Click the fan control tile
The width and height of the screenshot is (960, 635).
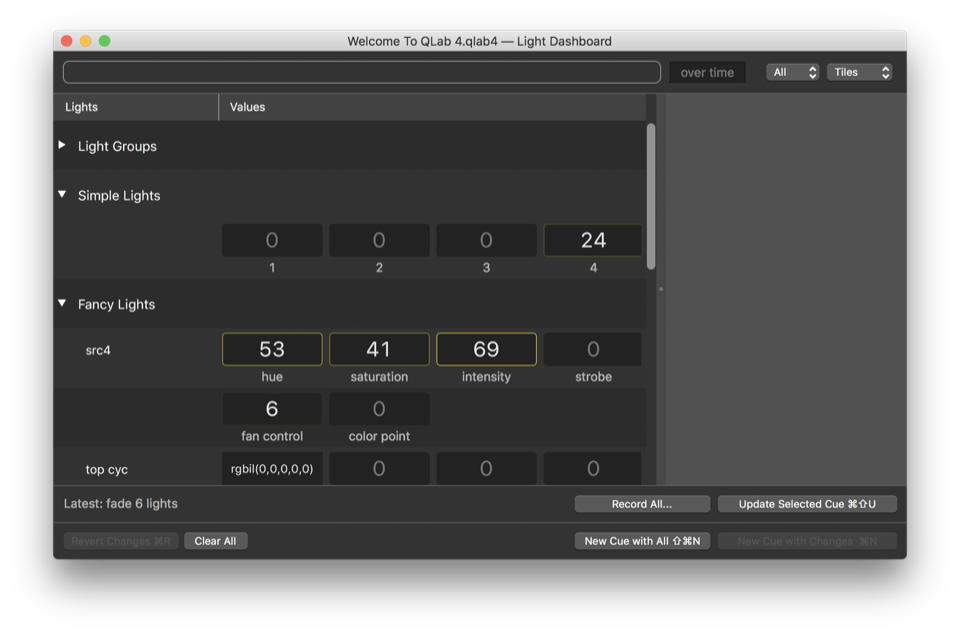point(272,409)
